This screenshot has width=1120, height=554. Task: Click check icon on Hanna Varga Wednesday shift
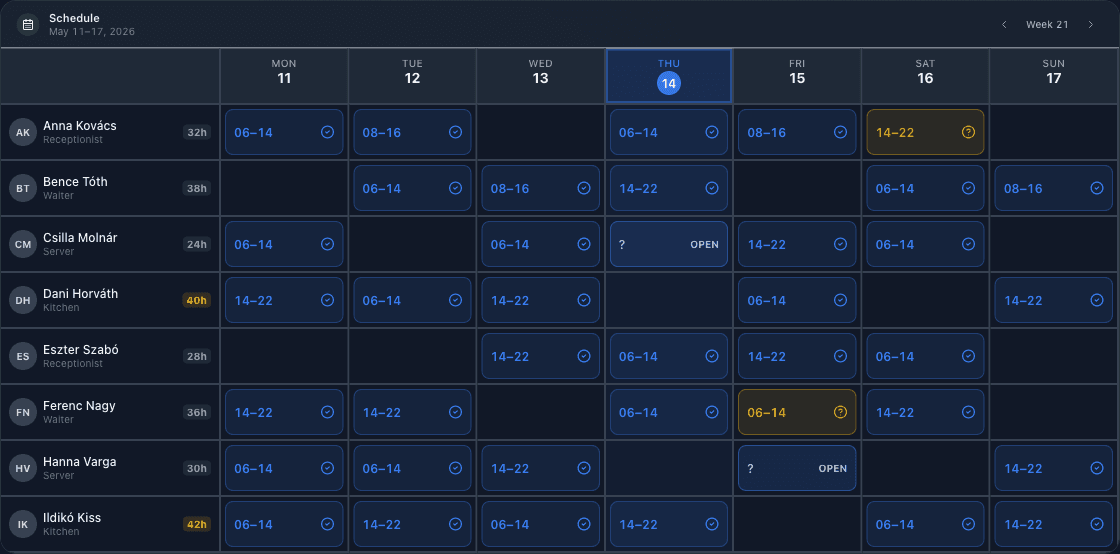tap(584, 468)
